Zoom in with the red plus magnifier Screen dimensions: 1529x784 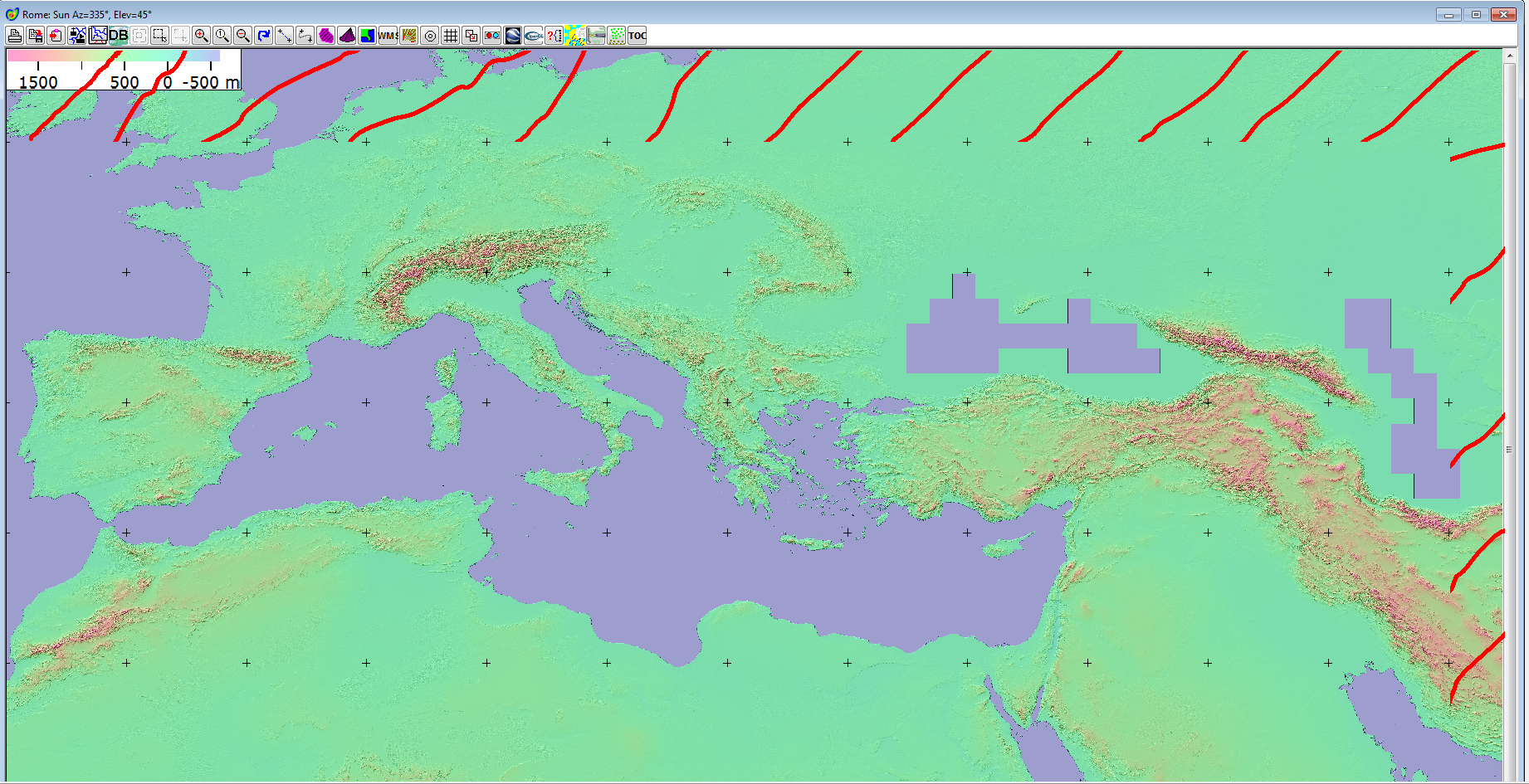pos(202,36)
